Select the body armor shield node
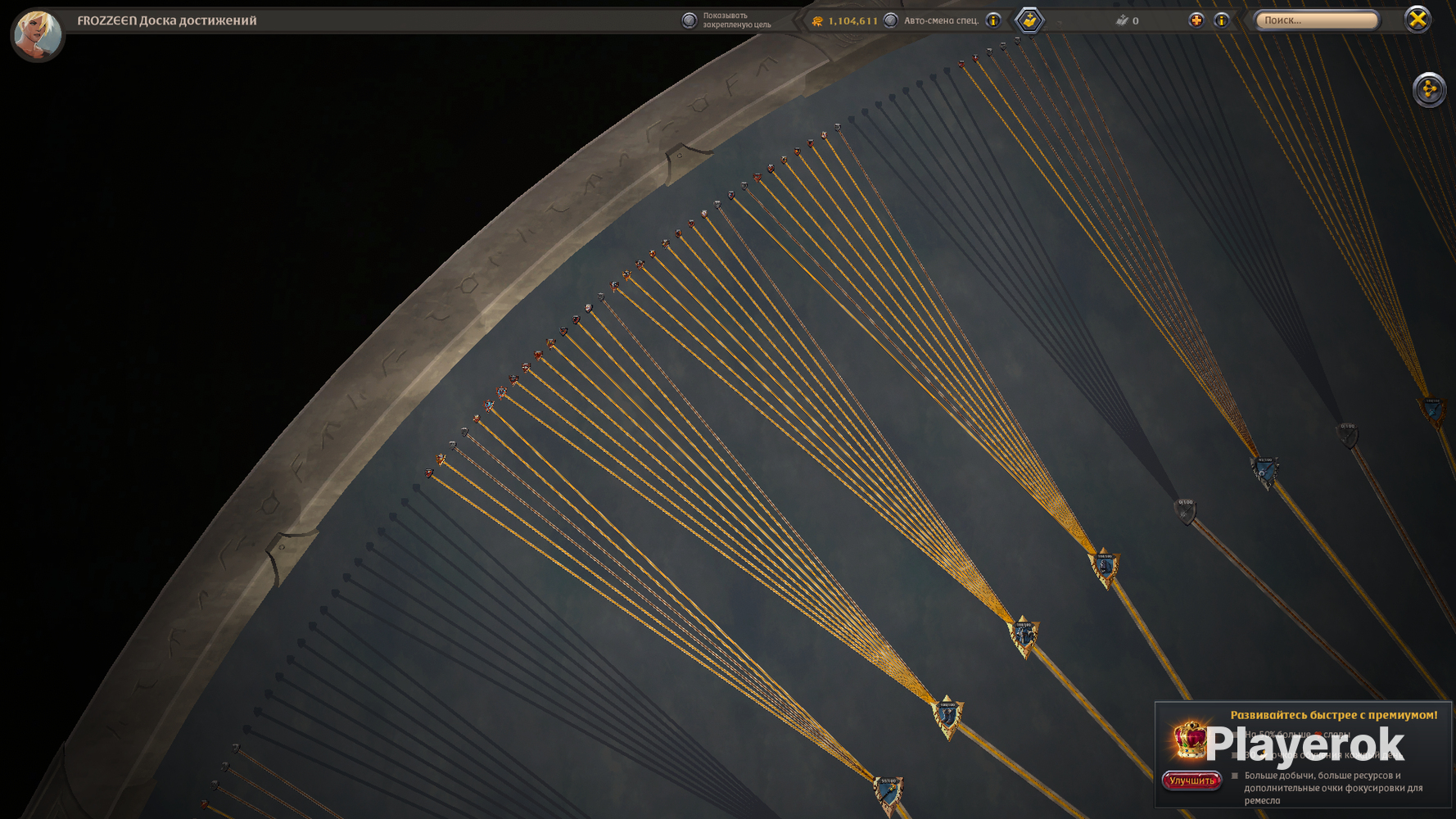Viewport: 1456px width, 819px height. click(1024, 637)
